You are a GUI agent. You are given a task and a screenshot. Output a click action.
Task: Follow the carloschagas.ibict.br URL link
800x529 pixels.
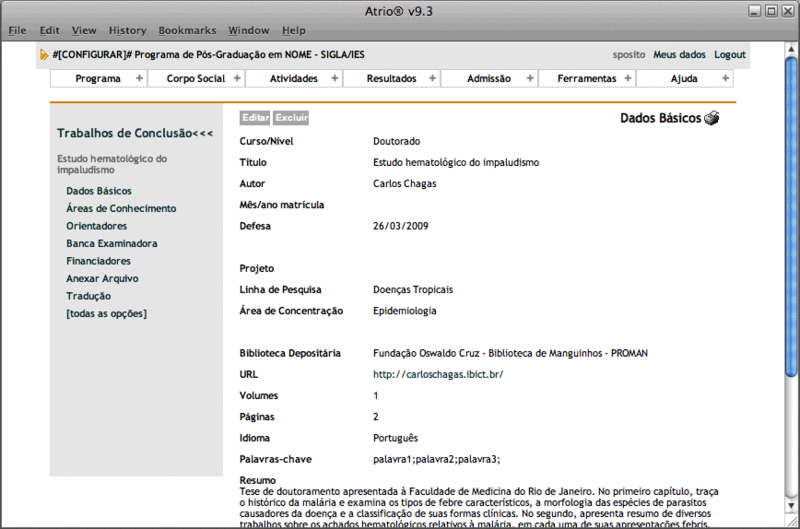click(x=438, y=374)
